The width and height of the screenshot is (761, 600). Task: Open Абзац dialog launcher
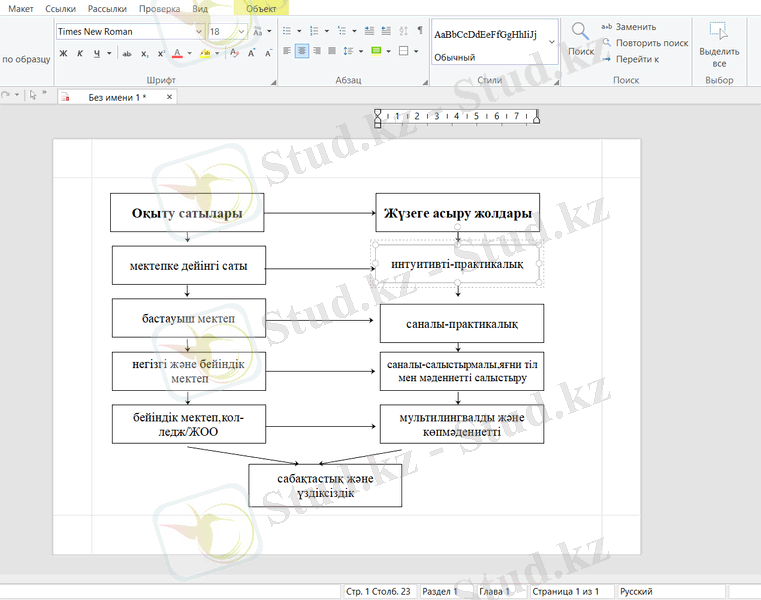pyautogui.click(x=425, y=82)
